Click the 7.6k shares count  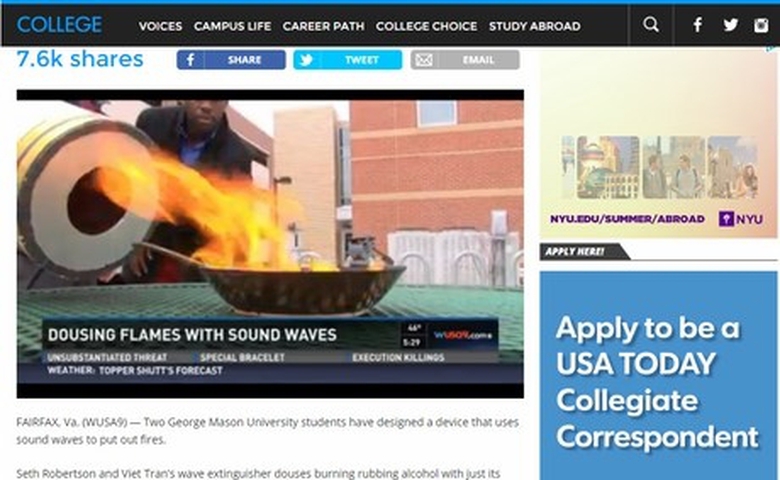click(x=80, y=59)
